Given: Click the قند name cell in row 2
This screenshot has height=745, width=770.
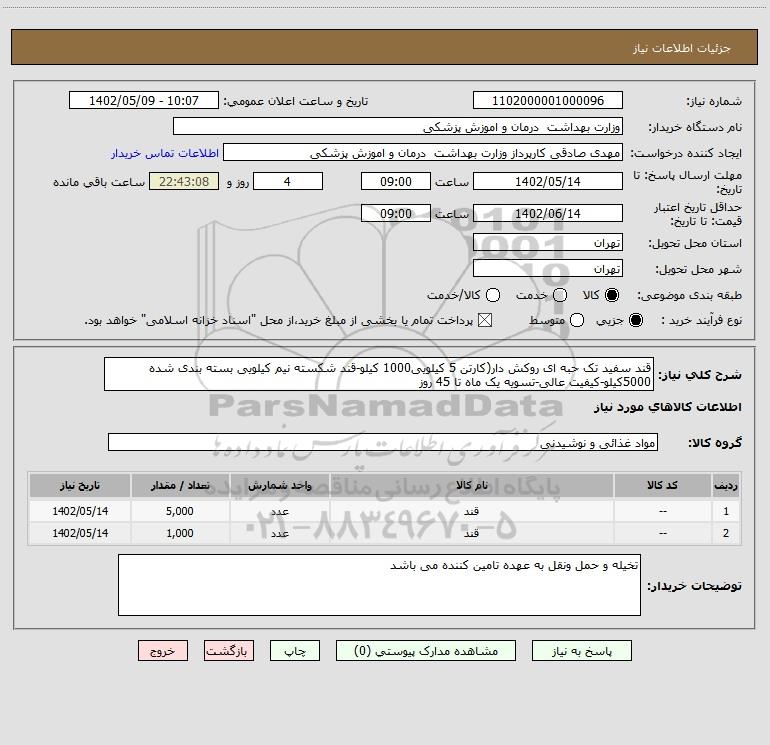Looking at the screenshot, I should (x=472, y=533).
